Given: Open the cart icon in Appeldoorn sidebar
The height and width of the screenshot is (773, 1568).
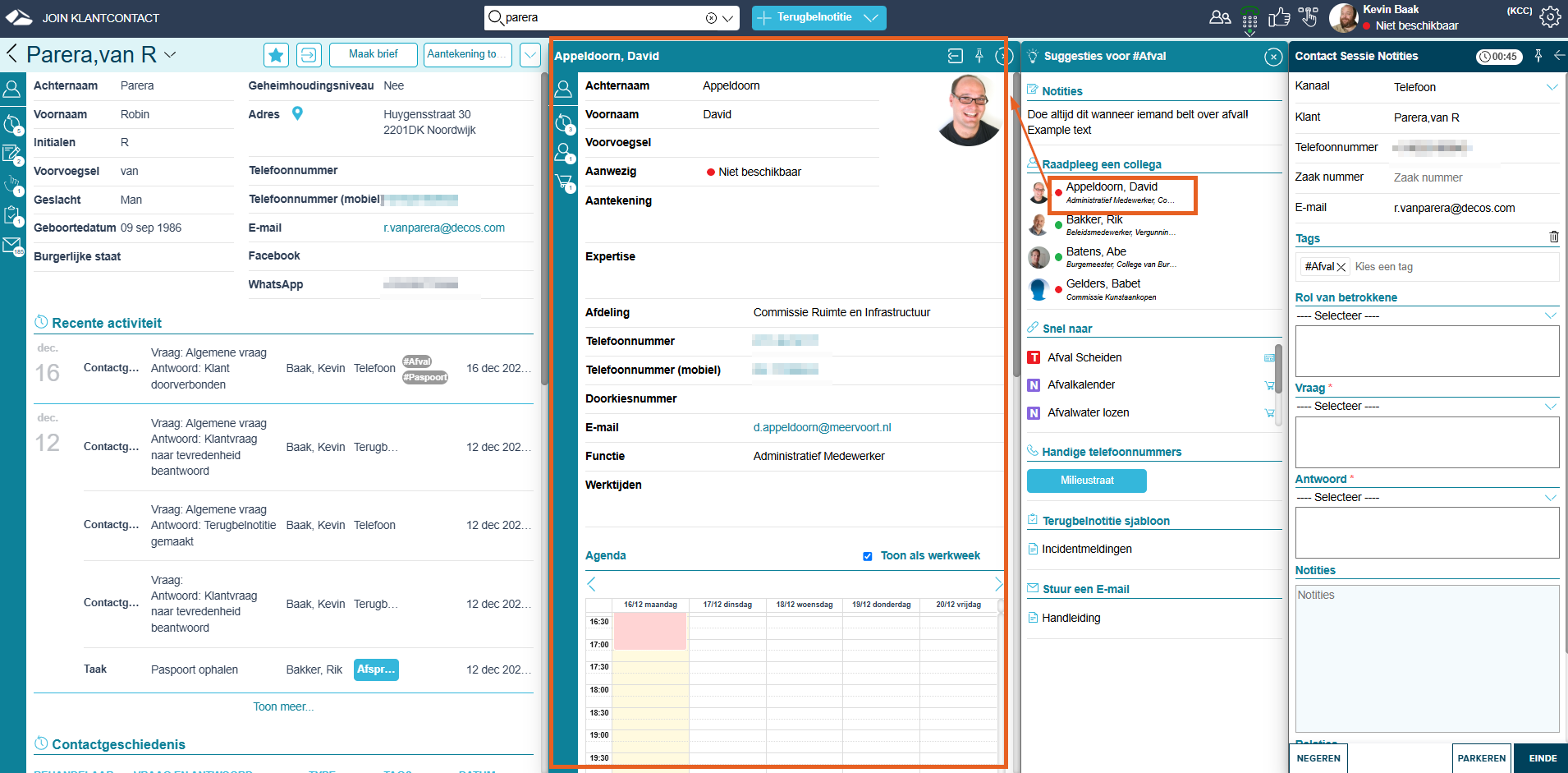Looking at the screenshot, I should pos(565,182).
